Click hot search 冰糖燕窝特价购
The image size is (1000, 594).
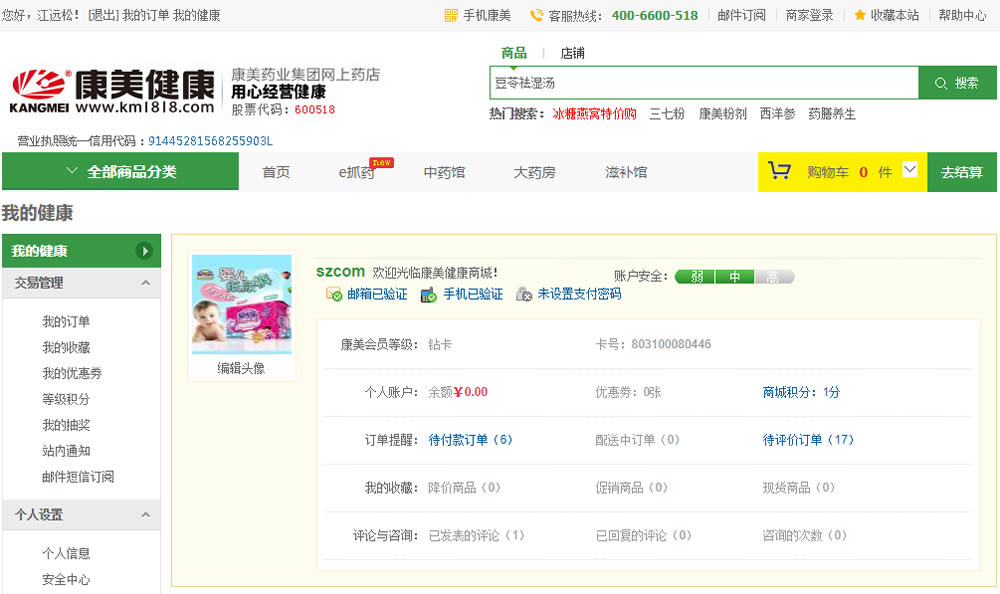tap(594, 114)
